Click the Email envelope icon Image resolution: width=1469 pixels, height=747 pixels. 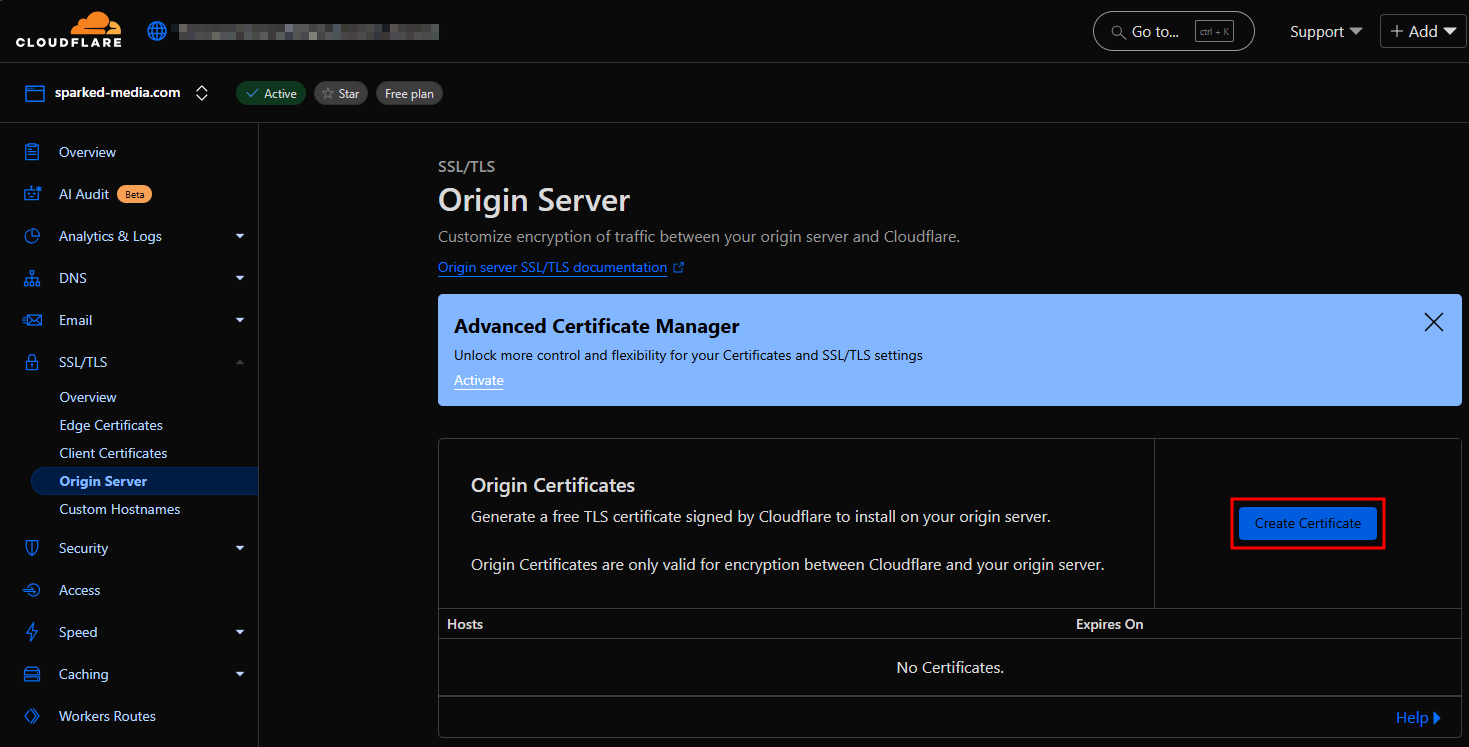[33, 320]
